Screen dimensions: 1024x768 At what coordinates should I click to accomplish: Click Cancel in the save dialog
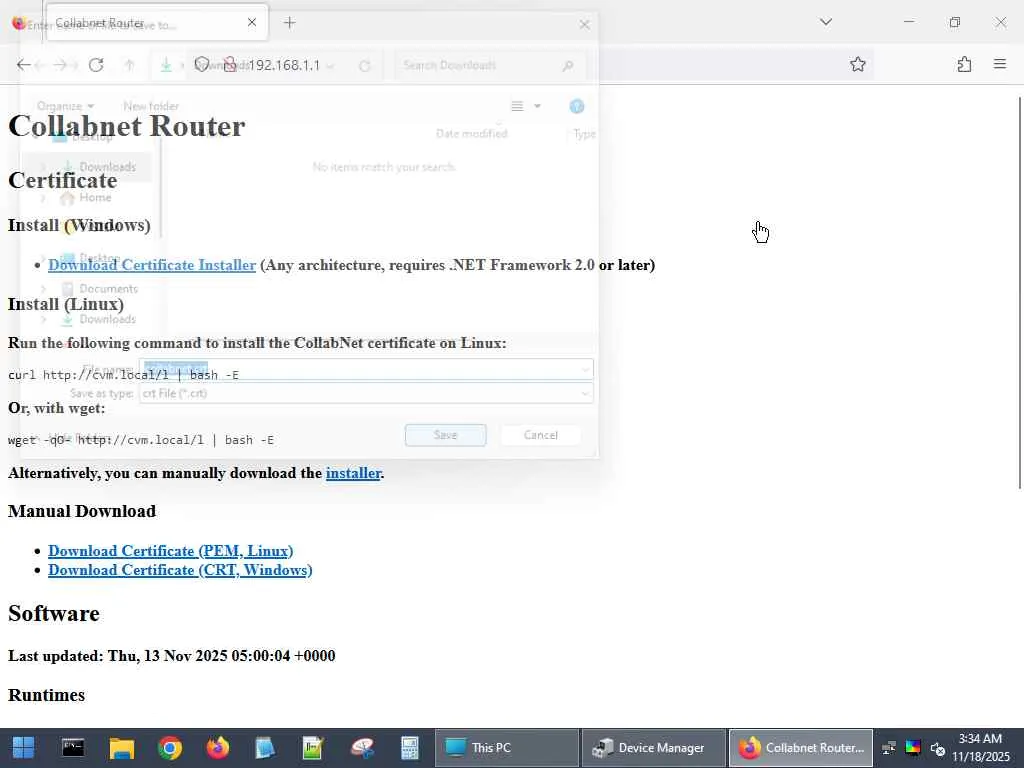[541, 435]
